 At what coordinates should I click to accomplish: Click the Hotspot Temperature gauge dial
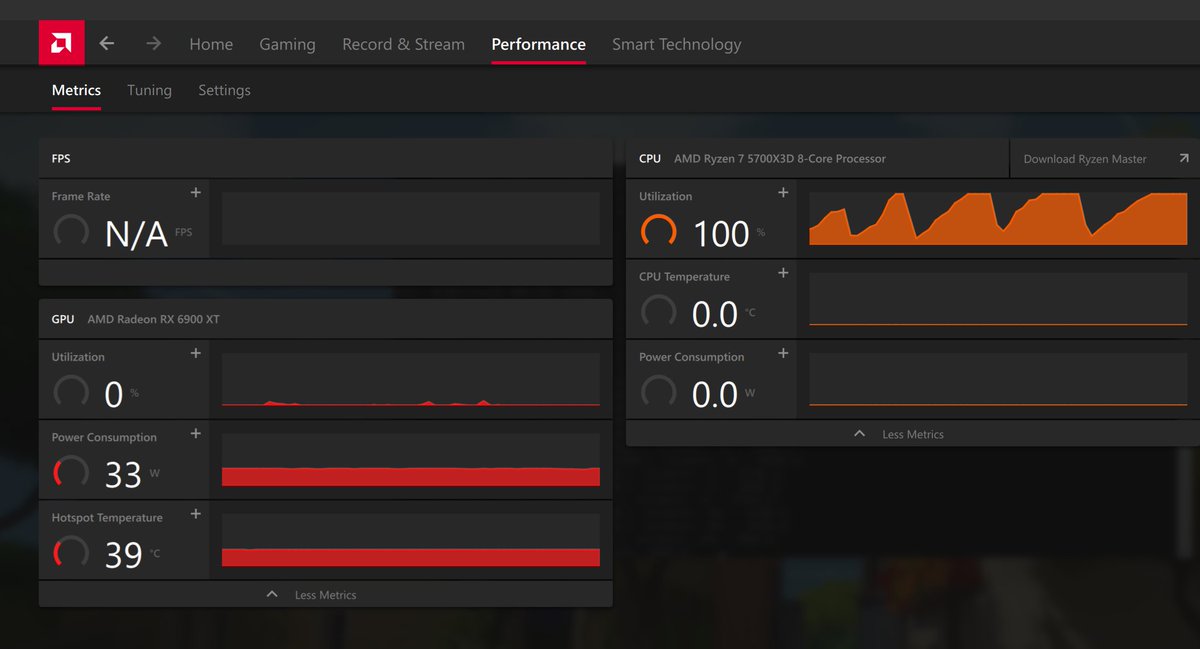click(x=71, y=553)
